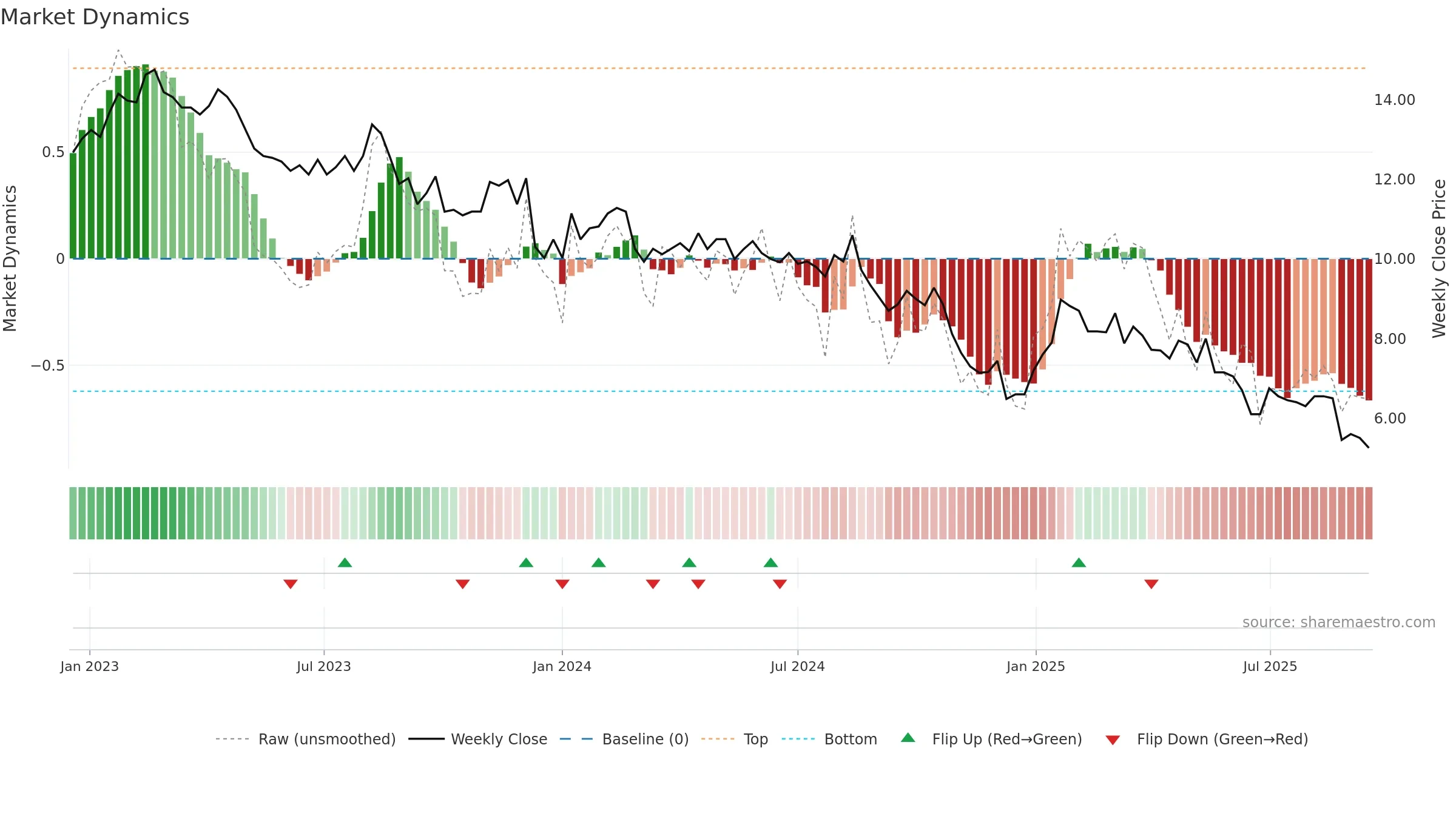The width and height of the screenshot is (1456, 819).
Task: Click the Bottom legend entry
Action: point(829,739)
